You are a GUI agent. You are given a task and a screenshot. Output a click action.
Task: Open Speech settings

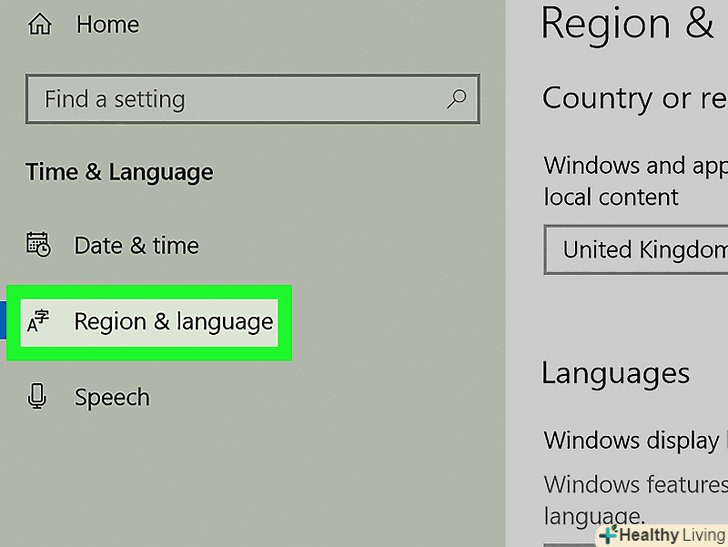112,397
